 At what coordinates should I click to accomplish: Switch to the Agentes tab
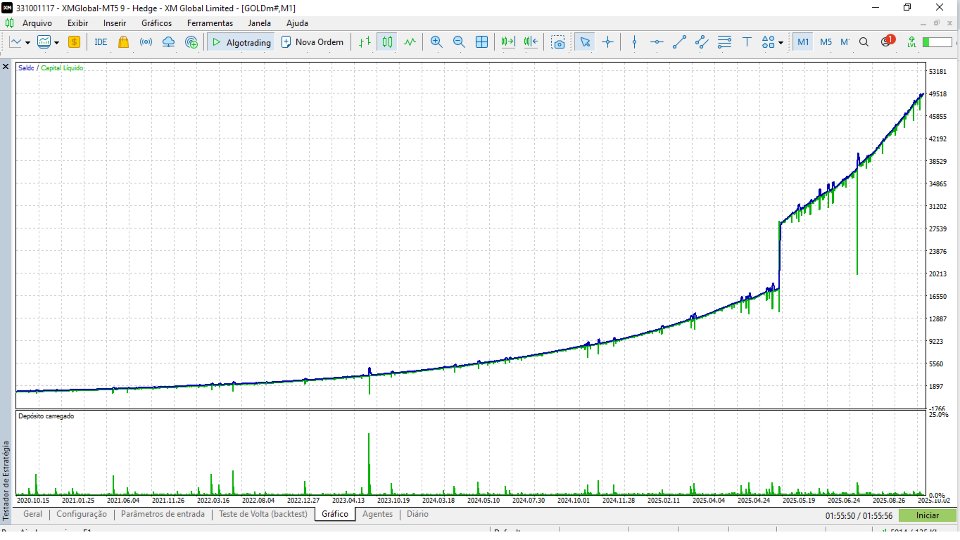377,514
